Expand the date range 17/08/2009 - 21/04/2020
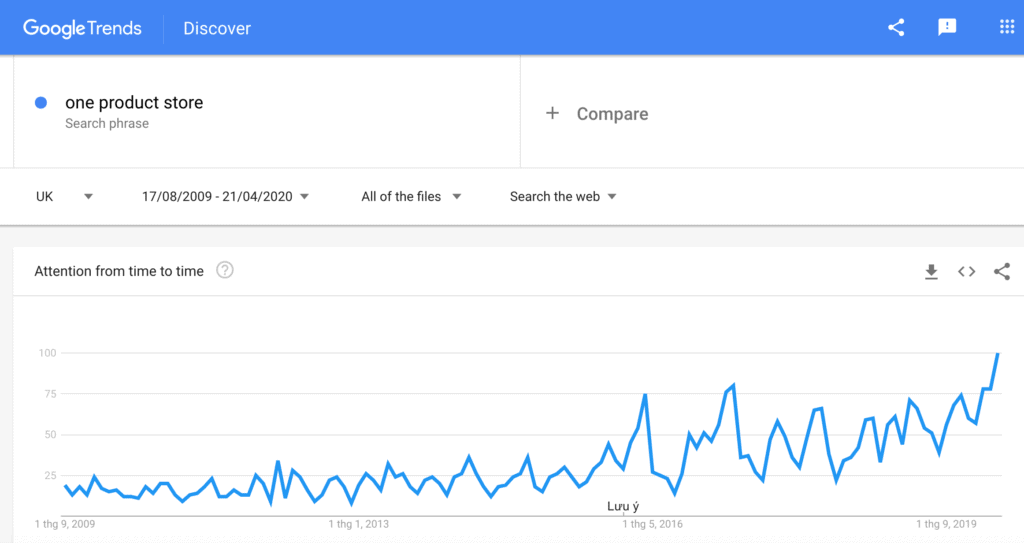This screenshot has width=1024, height=543. pyautogui.click(x=225, y=197)
